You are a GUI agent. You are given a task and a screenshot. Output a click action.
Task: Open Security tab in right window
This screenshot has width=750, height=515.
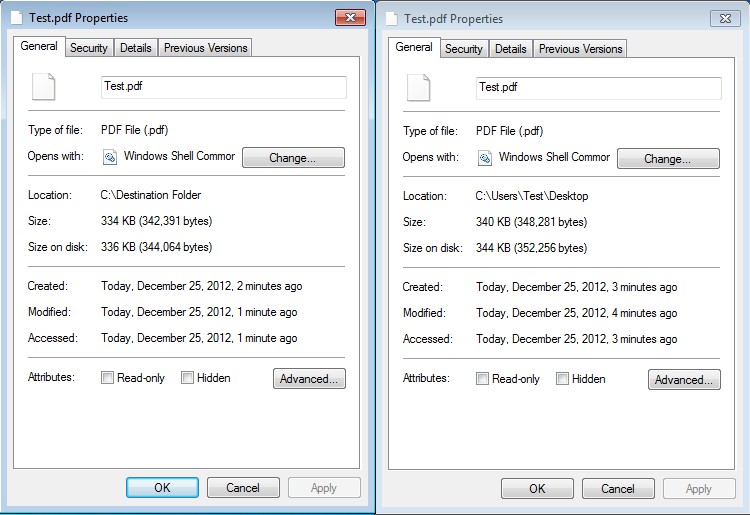click(464, 49)
